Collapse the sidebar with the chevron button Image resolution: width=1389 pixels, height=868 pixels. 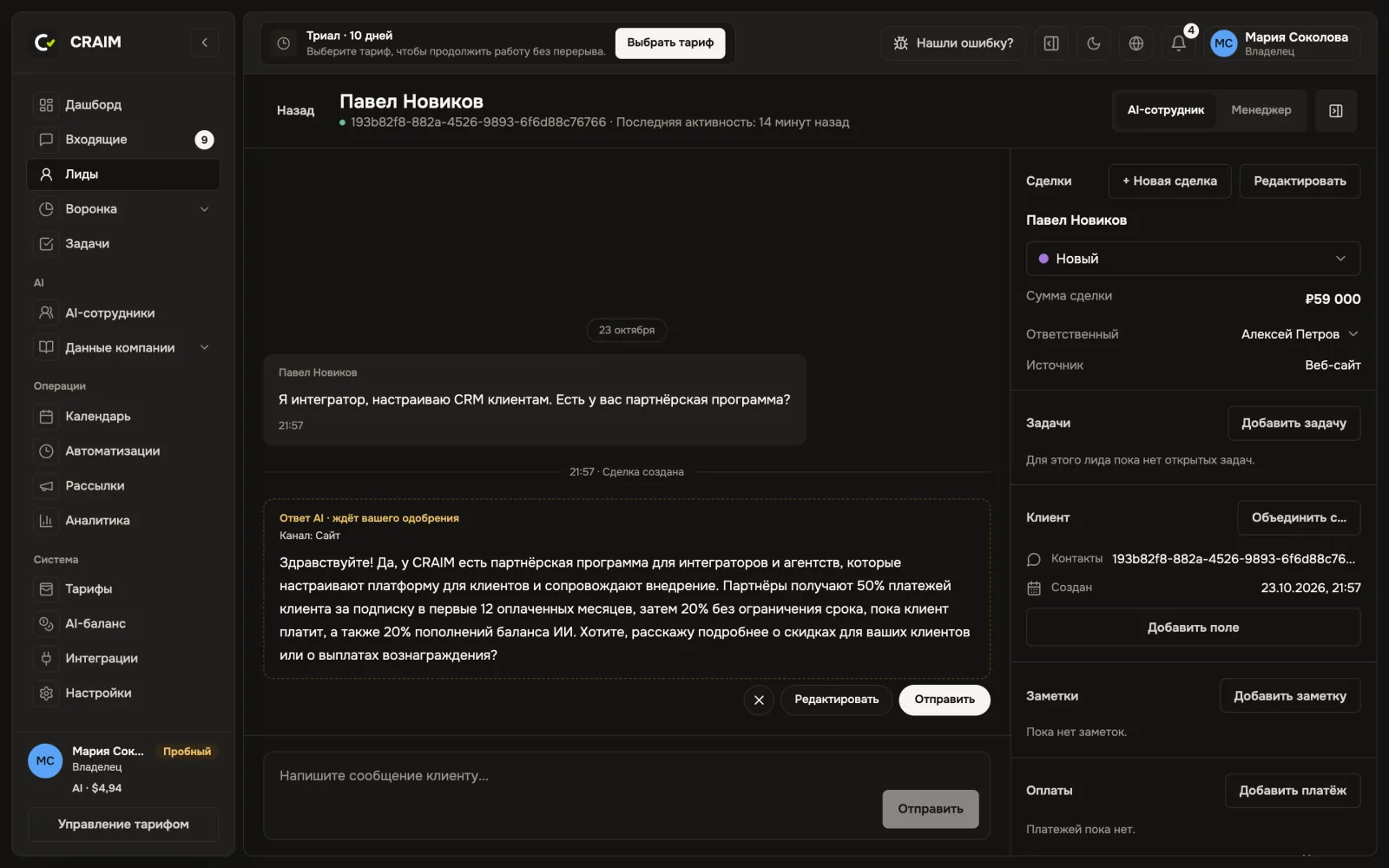click(x=204, y=43)
